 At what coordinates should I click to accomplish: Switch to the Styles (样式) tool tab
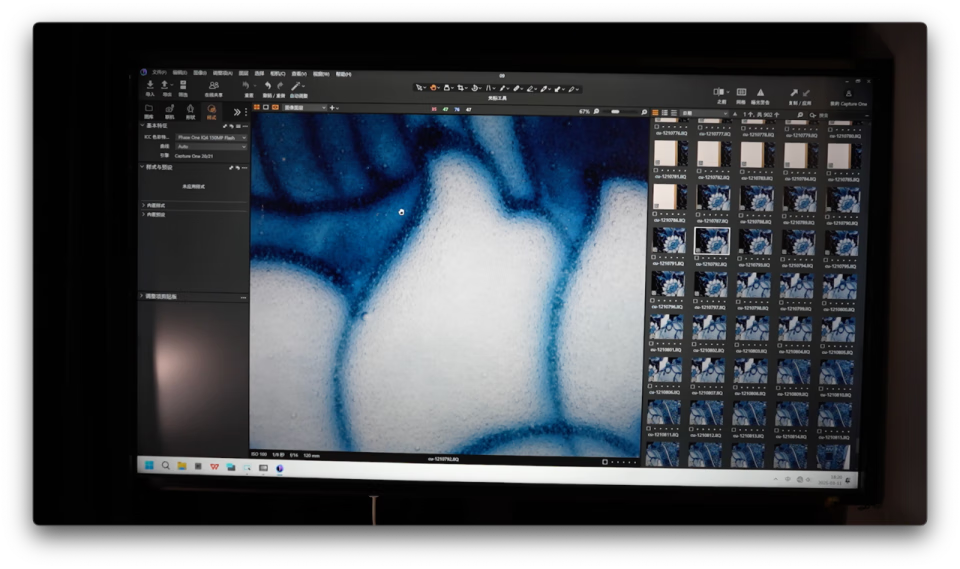tap(211, 110)
